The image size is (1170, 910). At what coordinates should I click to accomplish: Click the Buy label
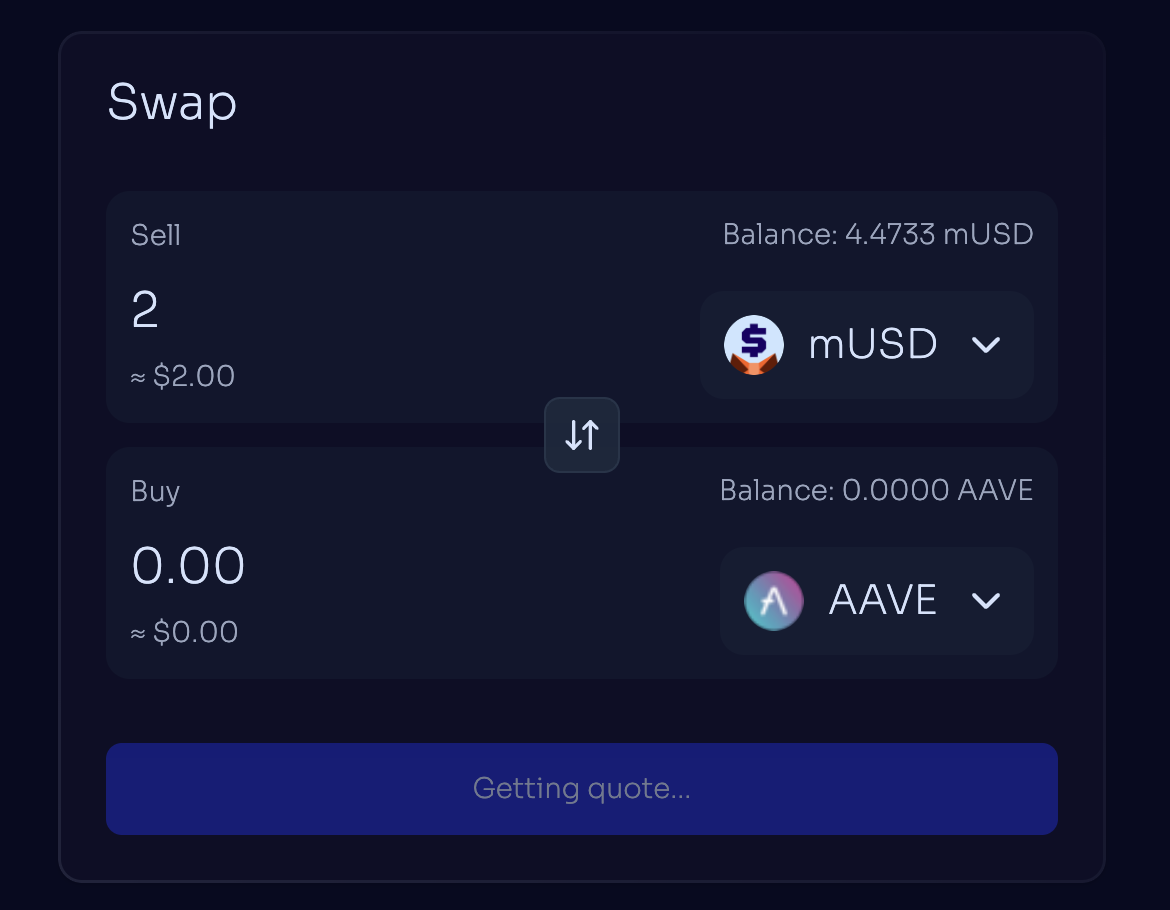click(x=156, y=491)
